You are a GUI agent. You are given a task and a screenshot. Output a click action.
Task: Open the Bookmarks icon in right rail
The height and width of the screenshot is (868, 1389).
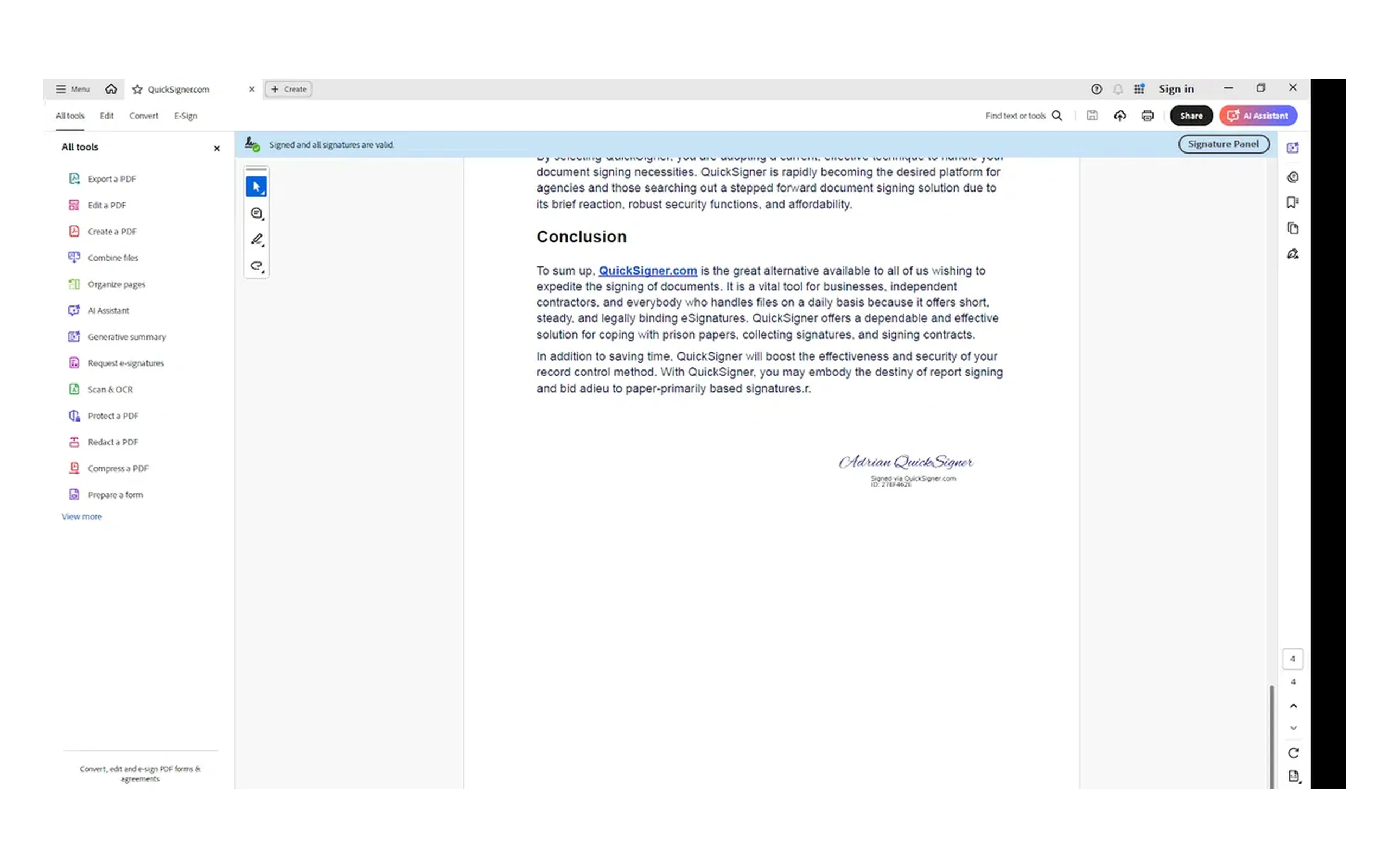1292,203
